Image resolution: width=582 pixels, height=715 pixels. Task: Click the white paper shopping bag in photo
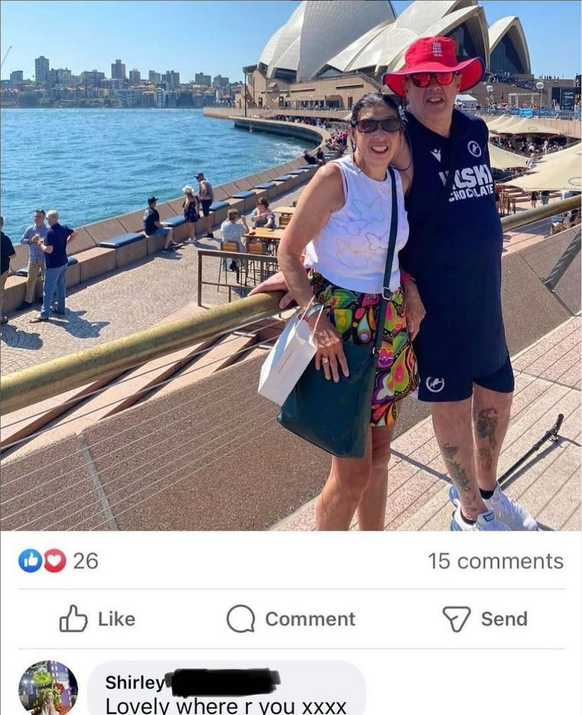286,360
